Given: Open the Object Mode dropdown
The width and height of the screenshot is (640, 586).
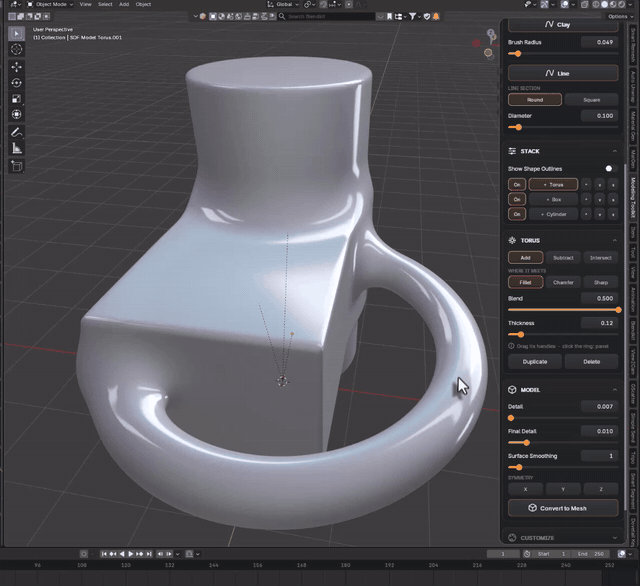Looking at the screenshot, I should pyautogui.click(x=50, y=4).
